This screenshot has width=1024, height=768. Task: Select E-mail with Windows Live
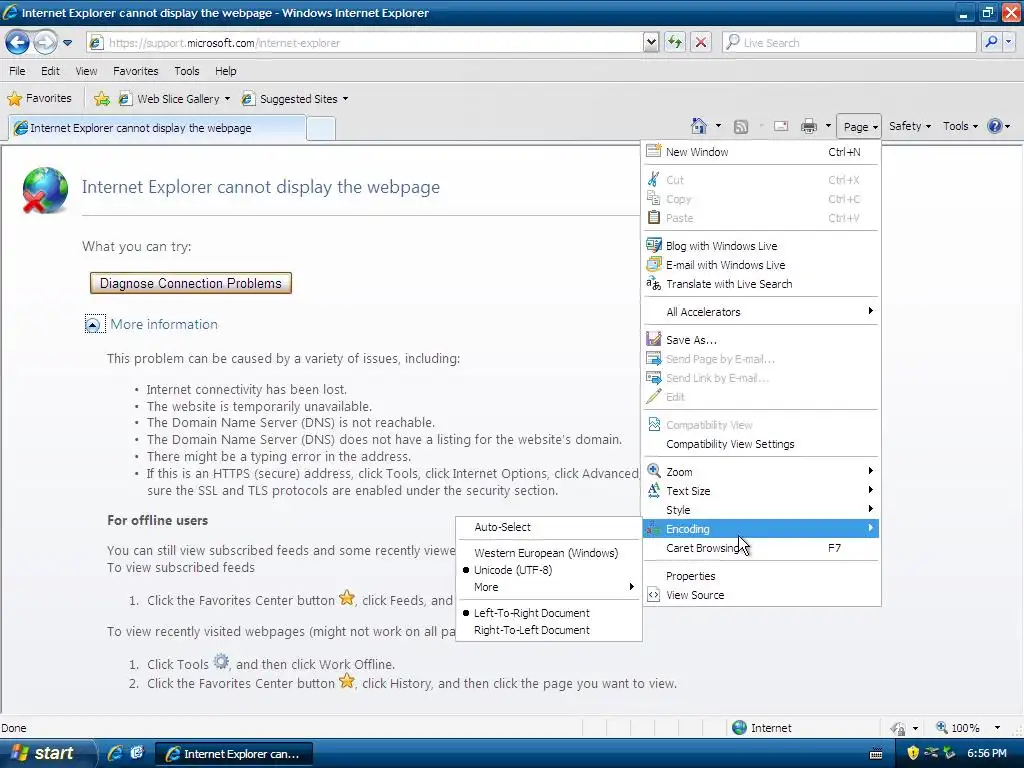point(761,265)
